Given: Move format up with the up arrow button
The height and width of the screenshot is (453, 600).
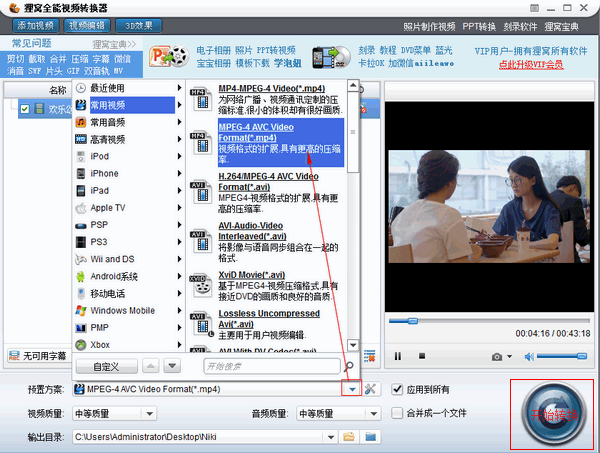Looking at the screenshot, I should tap(151, 367).
